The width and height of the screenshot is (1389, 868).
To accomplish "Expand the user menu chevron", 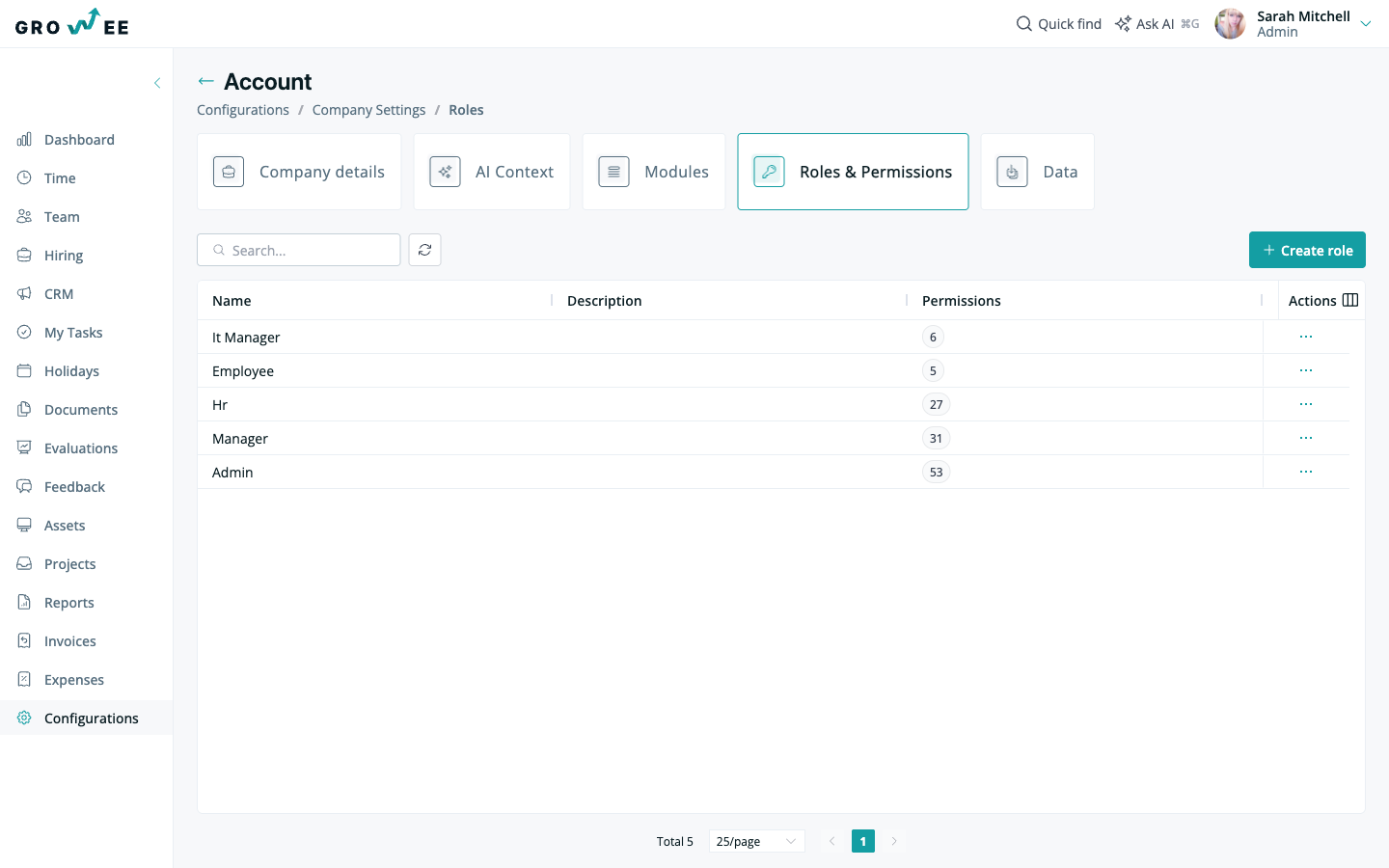I will click(1366, 24).
